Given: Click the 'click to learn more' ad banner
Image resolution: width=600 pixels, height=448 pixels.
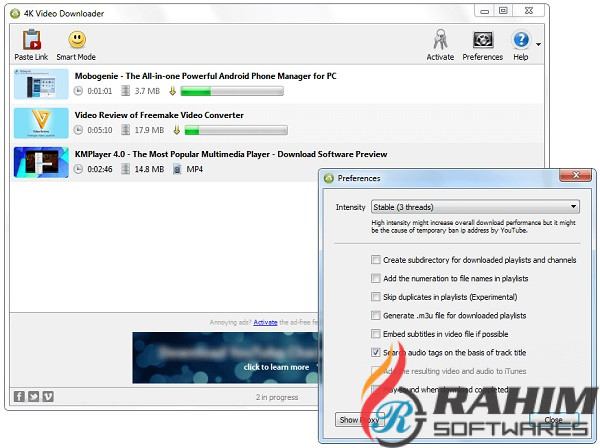Looking at the screenshot, I should [226, 357].
